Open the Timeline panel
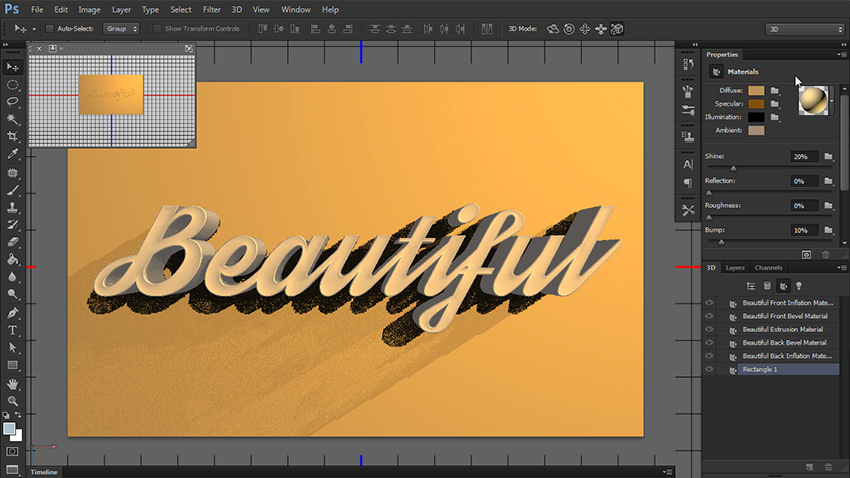The height and width of the screenshot is (478, 850). (44, 472)
